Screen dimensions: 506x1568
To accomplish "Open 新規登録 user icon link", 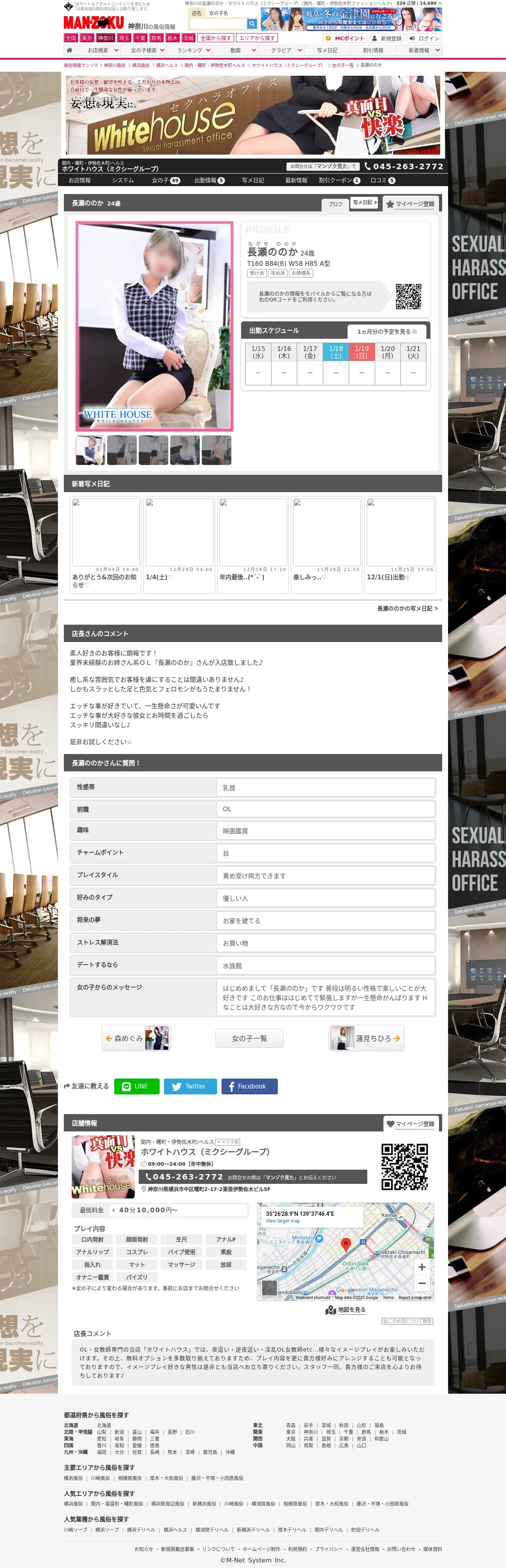I will (387, 38).
